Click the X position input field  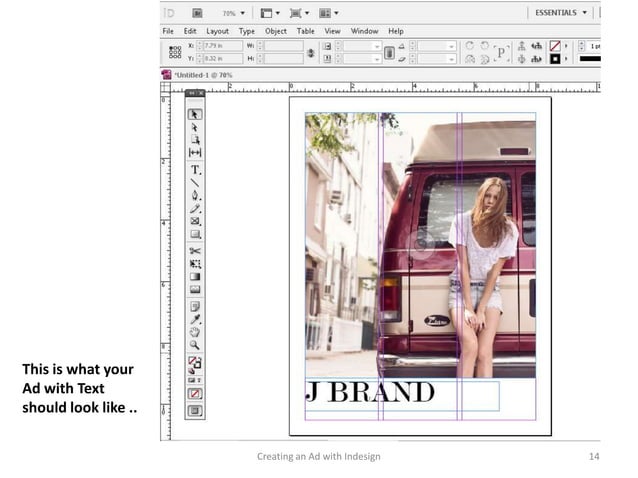(223, 46)
